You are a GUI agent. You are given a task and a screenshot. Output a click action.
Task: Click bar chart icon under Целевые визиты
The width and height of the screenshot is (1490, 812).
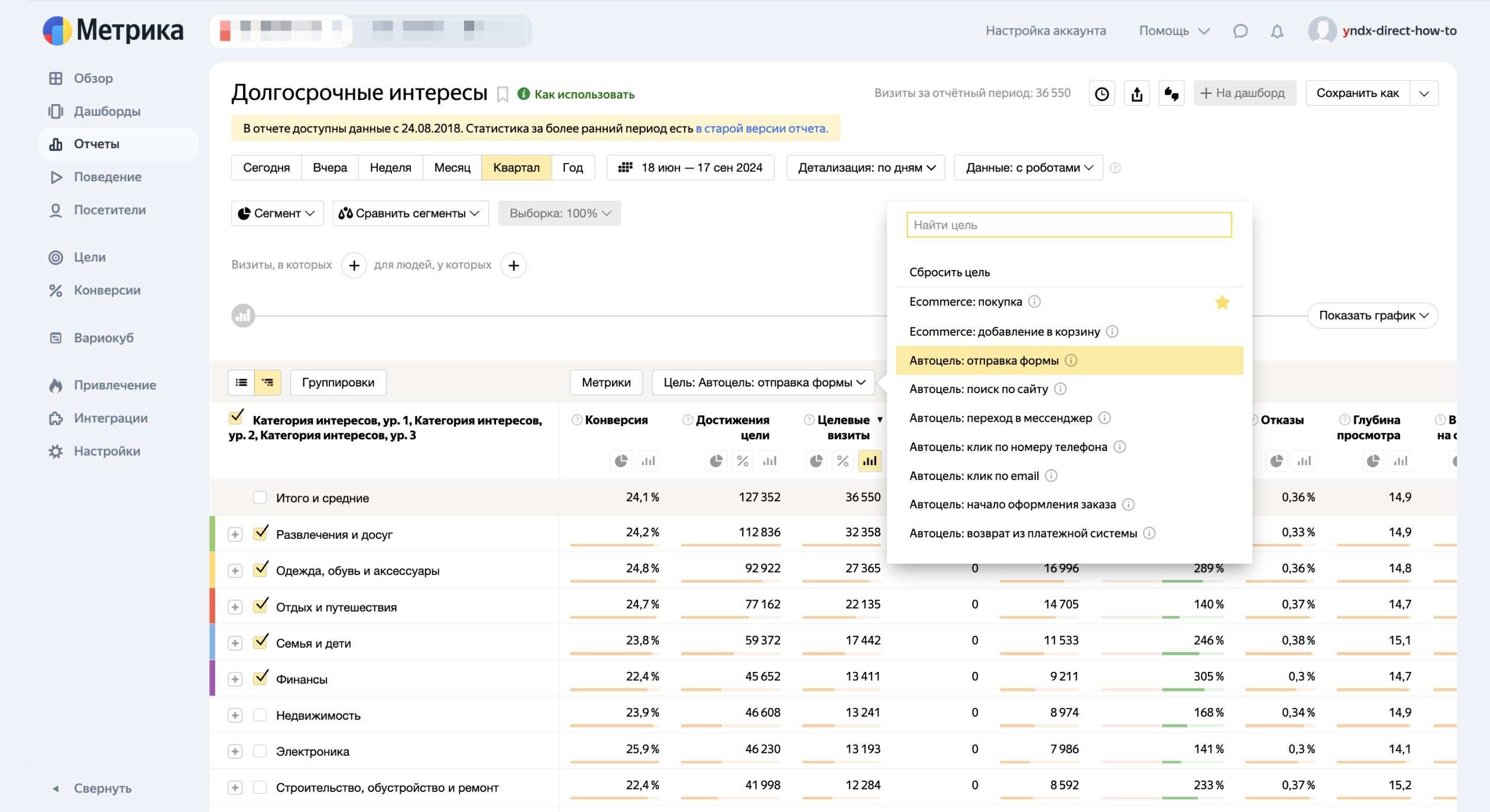[870, 461]
